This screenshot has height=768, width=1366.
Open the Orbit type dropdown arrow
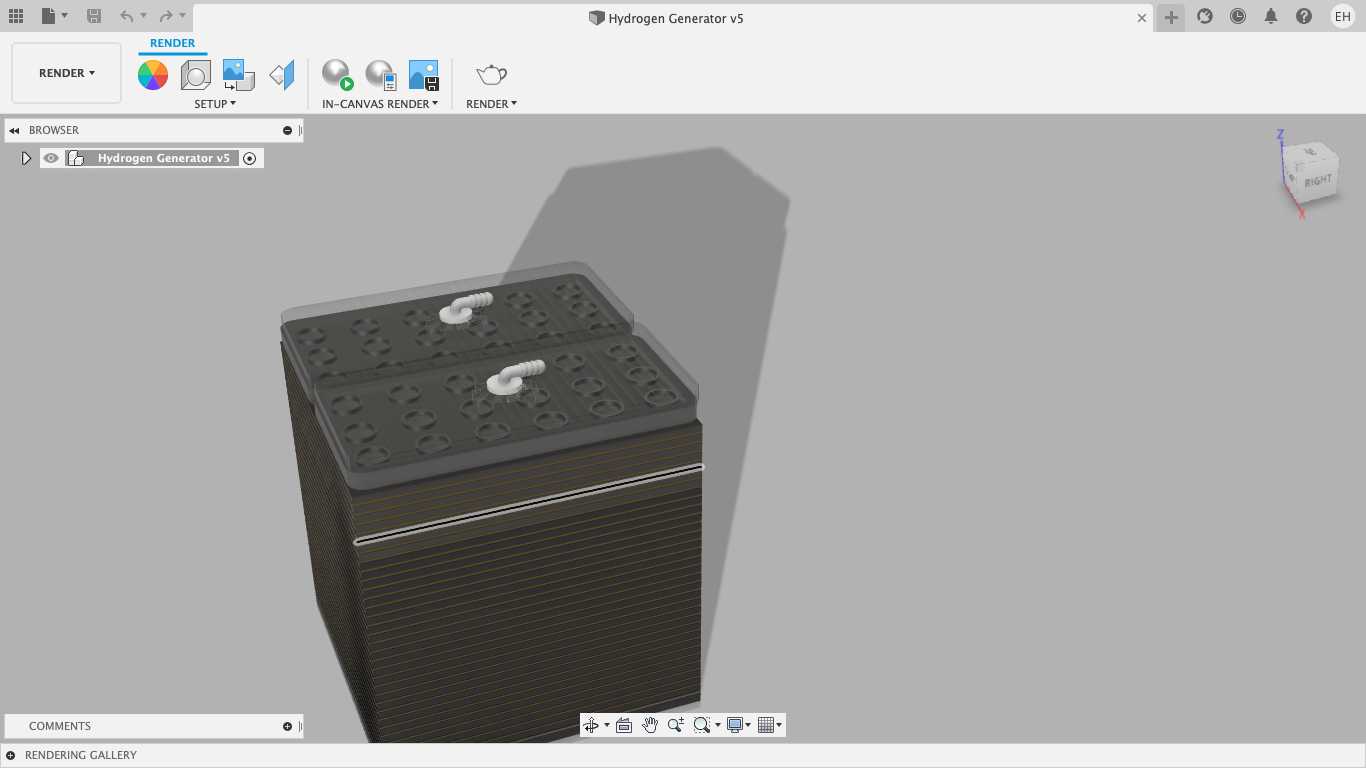tap(606, 725)
